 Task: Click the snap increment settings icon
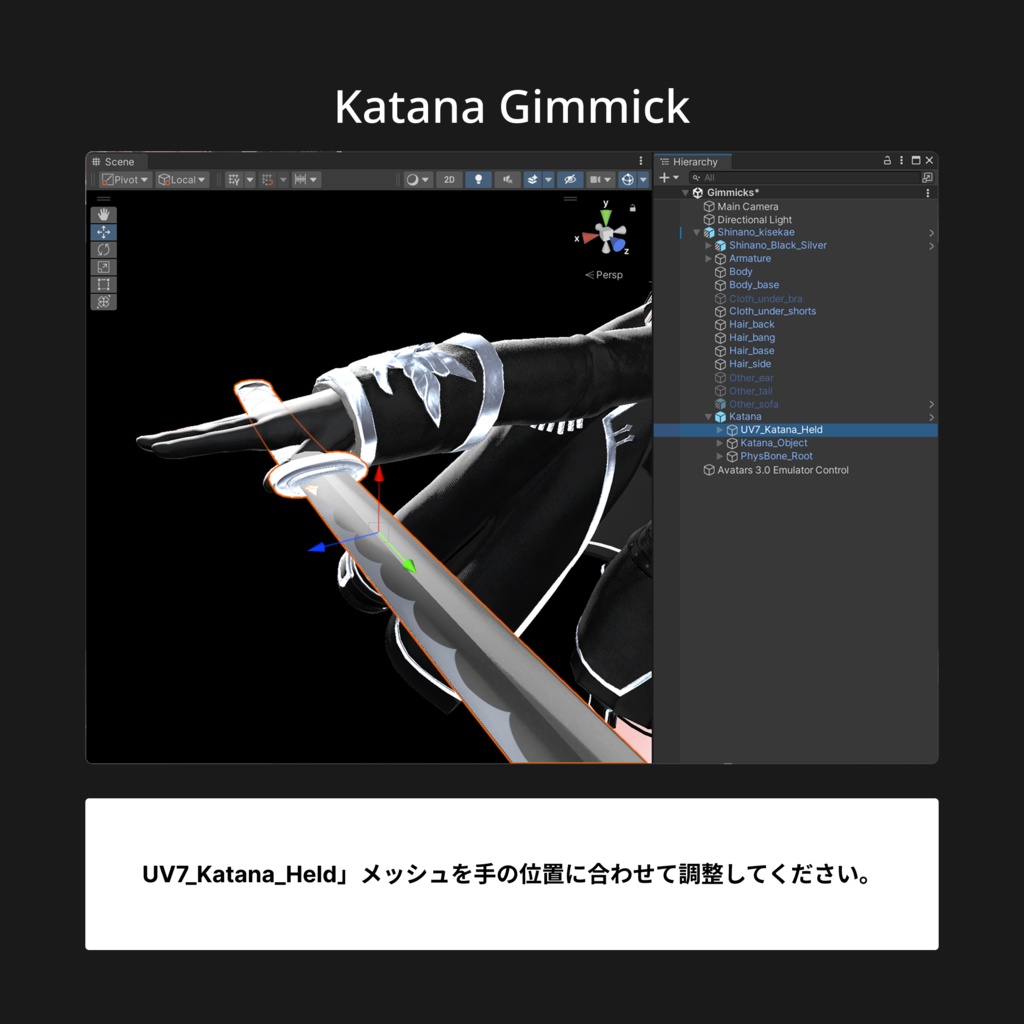click(300, 180)
